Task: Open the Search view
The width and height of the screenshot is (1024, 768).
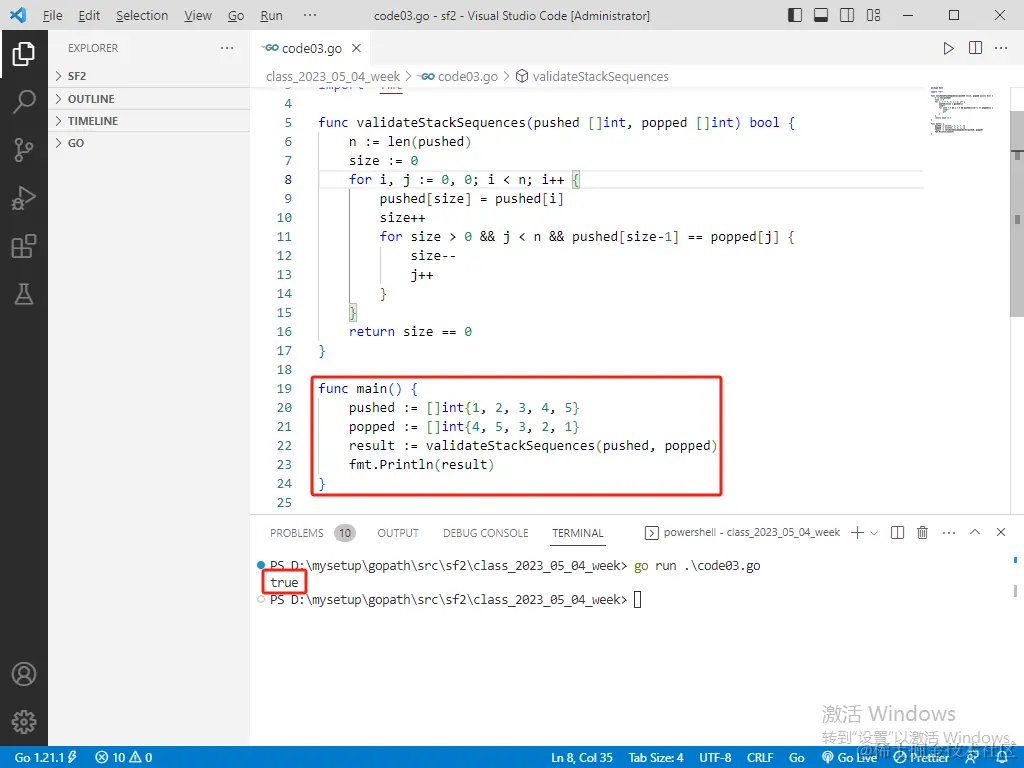Action: (x=24, y=102)
